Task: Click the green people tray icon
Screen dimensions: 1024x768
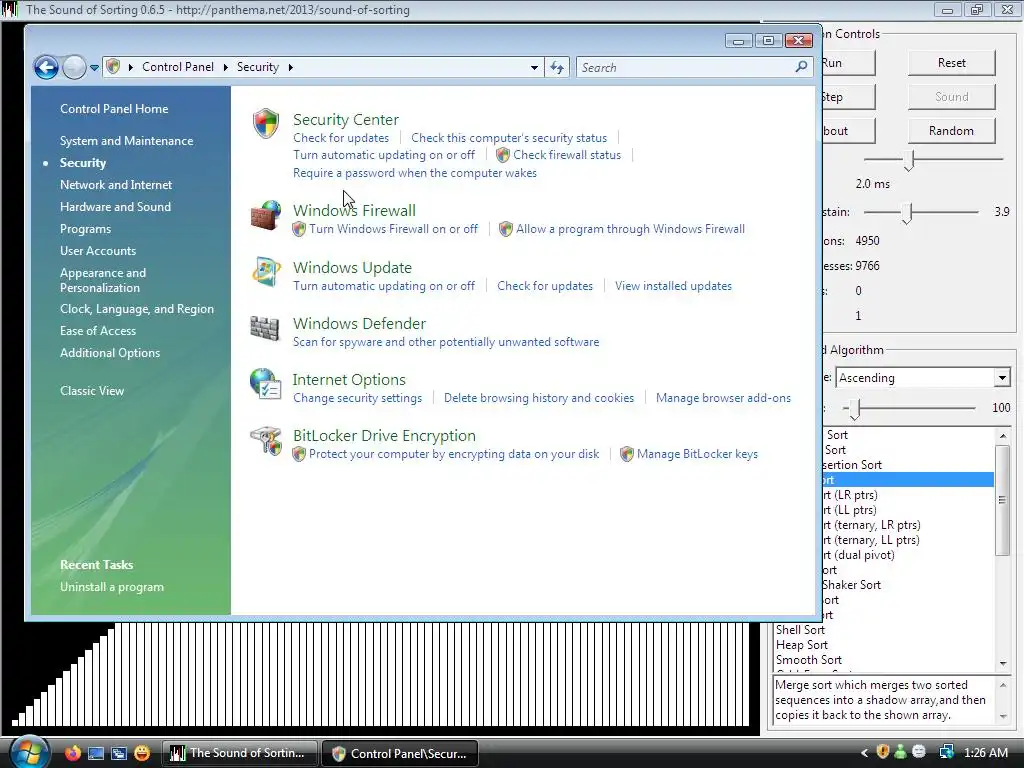Action: click(901, 752)
